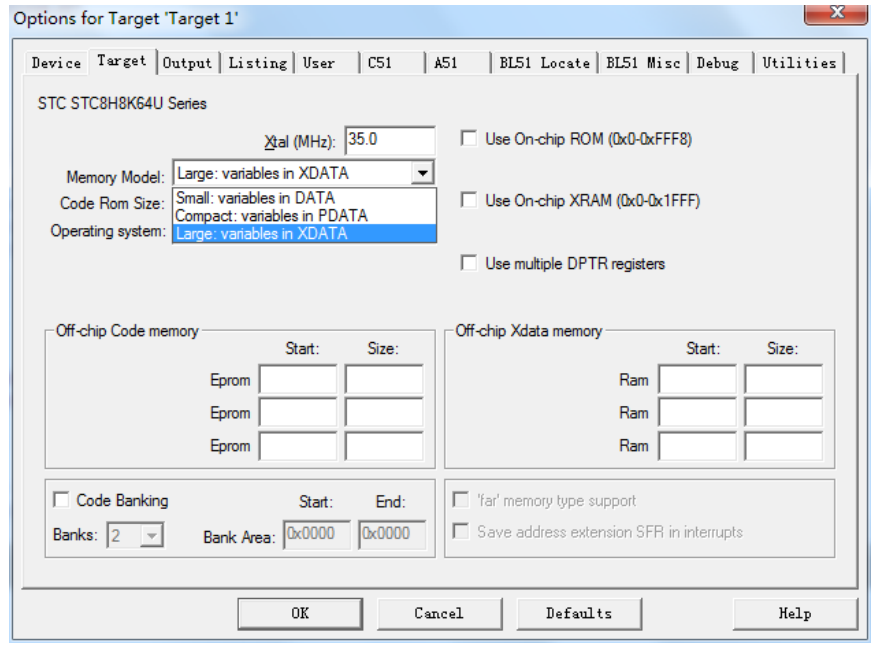This screenshot has width=874, height=651.
Task: Click first Eprom Start field
Action: click(298, 380)
